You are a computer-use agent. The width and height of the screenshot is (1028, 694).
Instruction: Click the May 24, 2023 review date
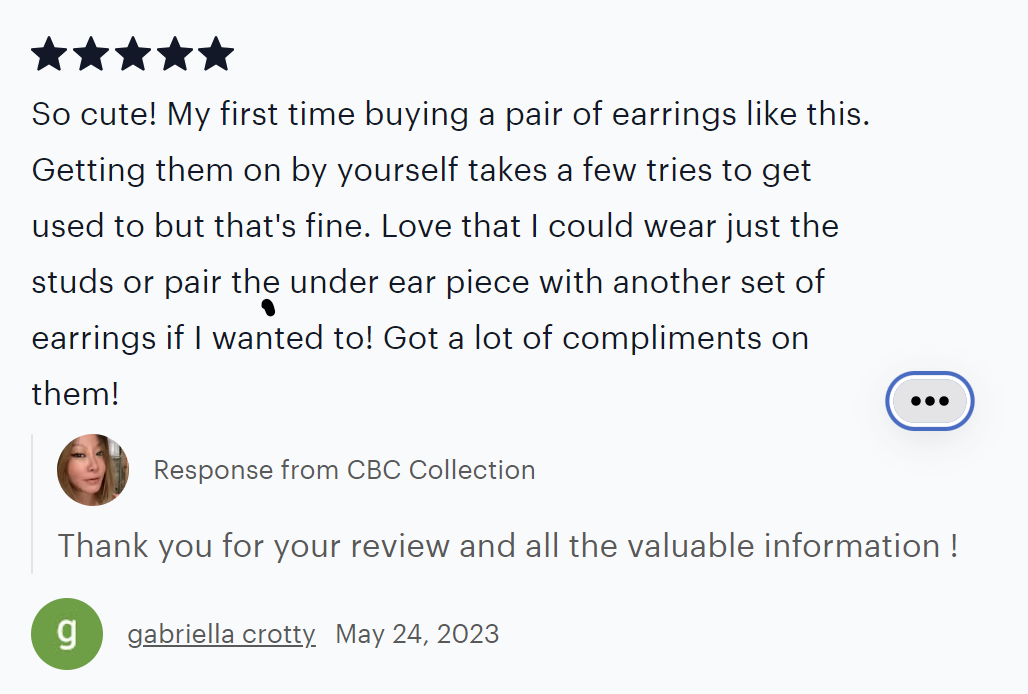[417, 634]
